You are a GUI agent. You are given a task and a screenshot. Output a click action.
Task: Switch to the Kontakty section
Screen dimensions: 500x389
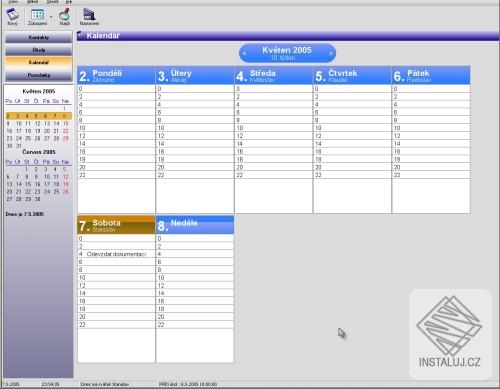click(39, 37)
